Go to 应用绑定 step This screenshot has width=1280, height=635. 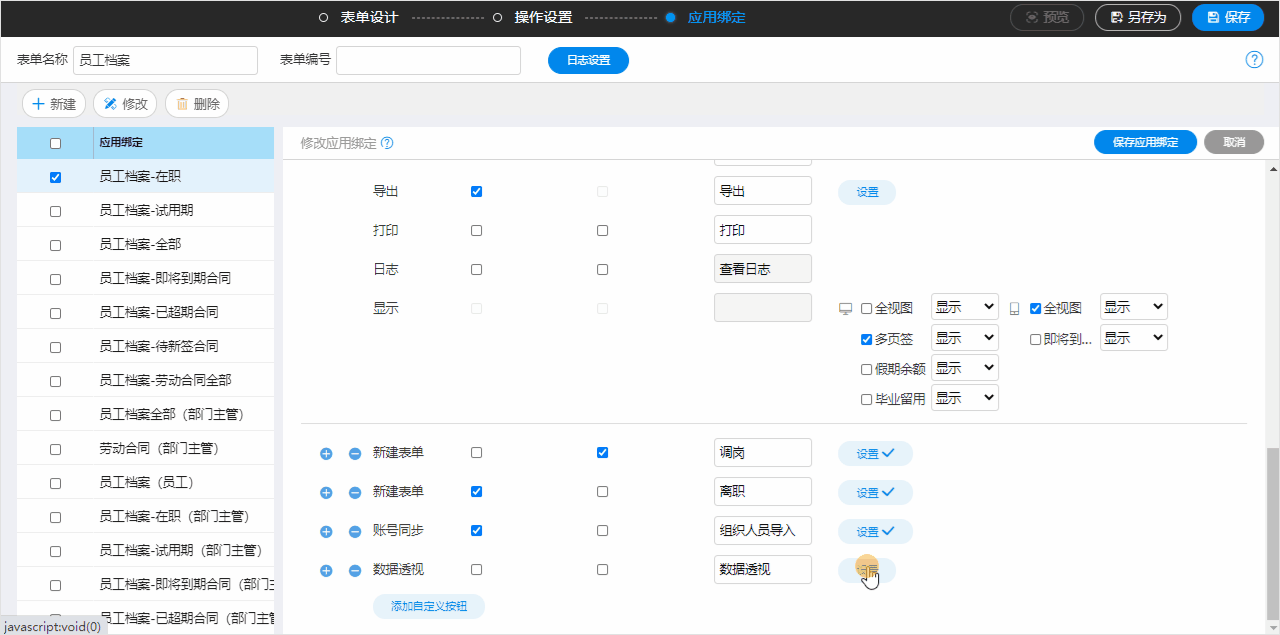(716, 17)
